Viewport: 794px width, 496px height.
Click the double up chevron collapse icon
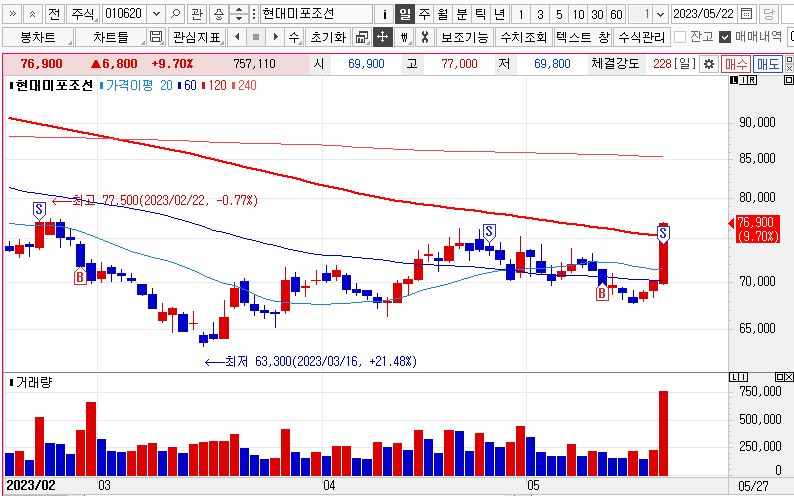(33, 14)
